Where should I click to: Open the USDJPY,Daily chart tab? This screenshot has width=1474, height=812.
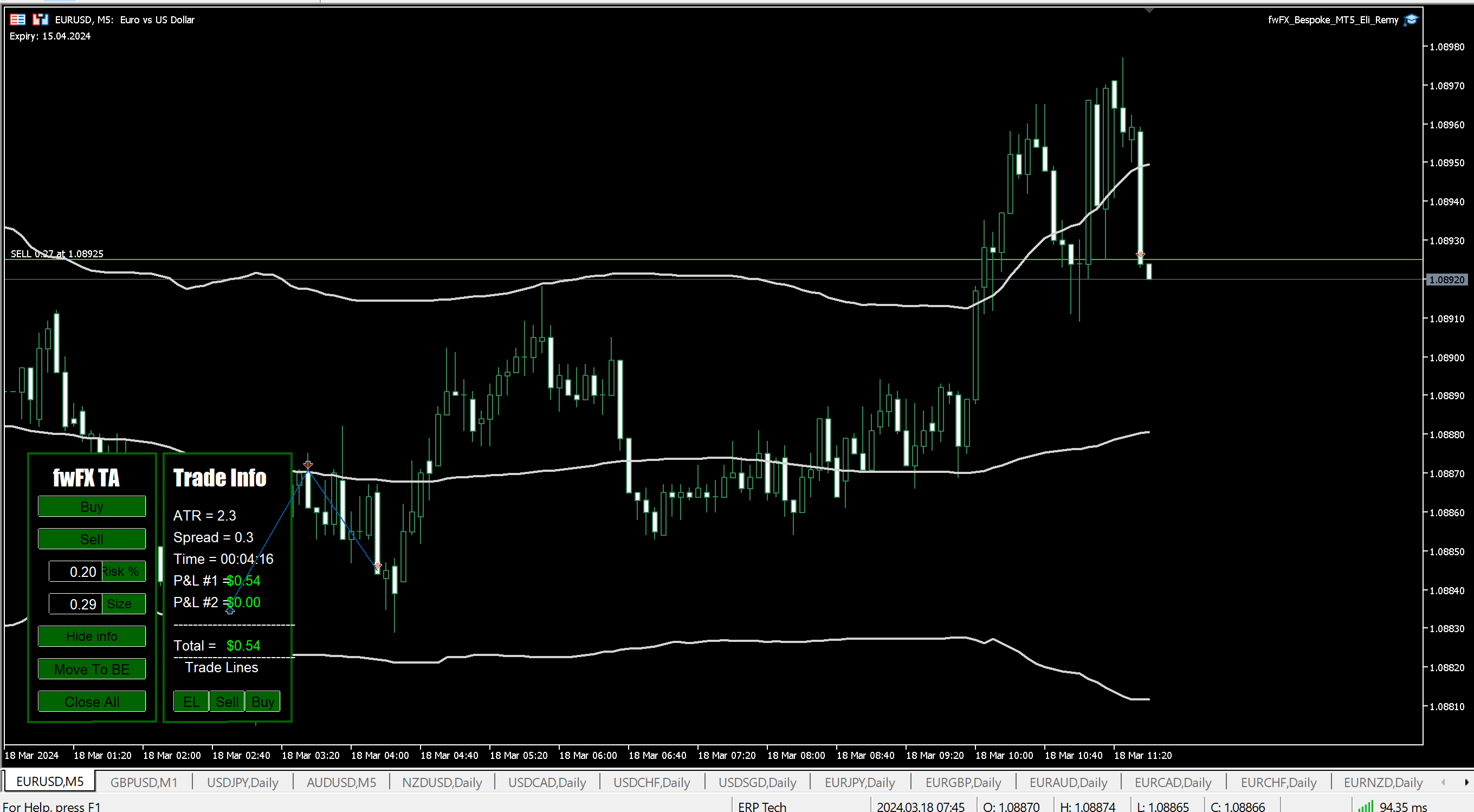242,782
